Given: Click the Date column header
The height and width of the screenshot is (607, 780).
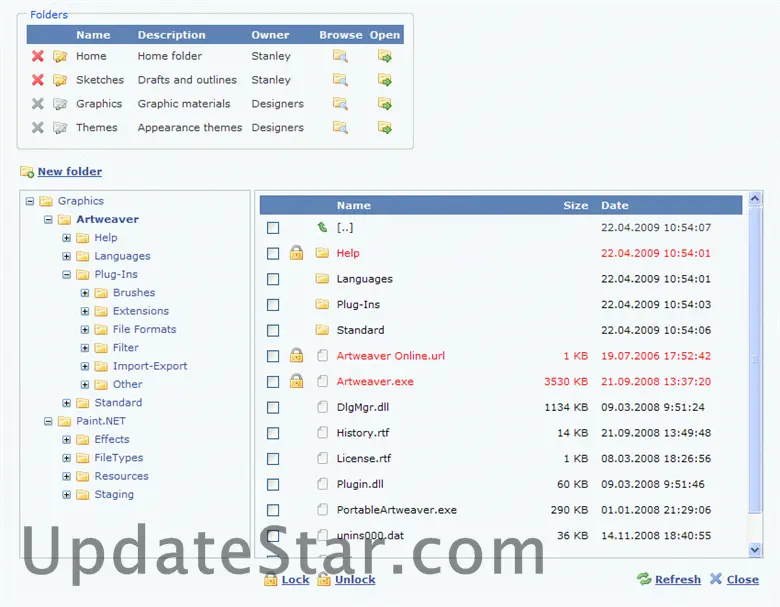Looking at the screenshot, I should (615, 205).
